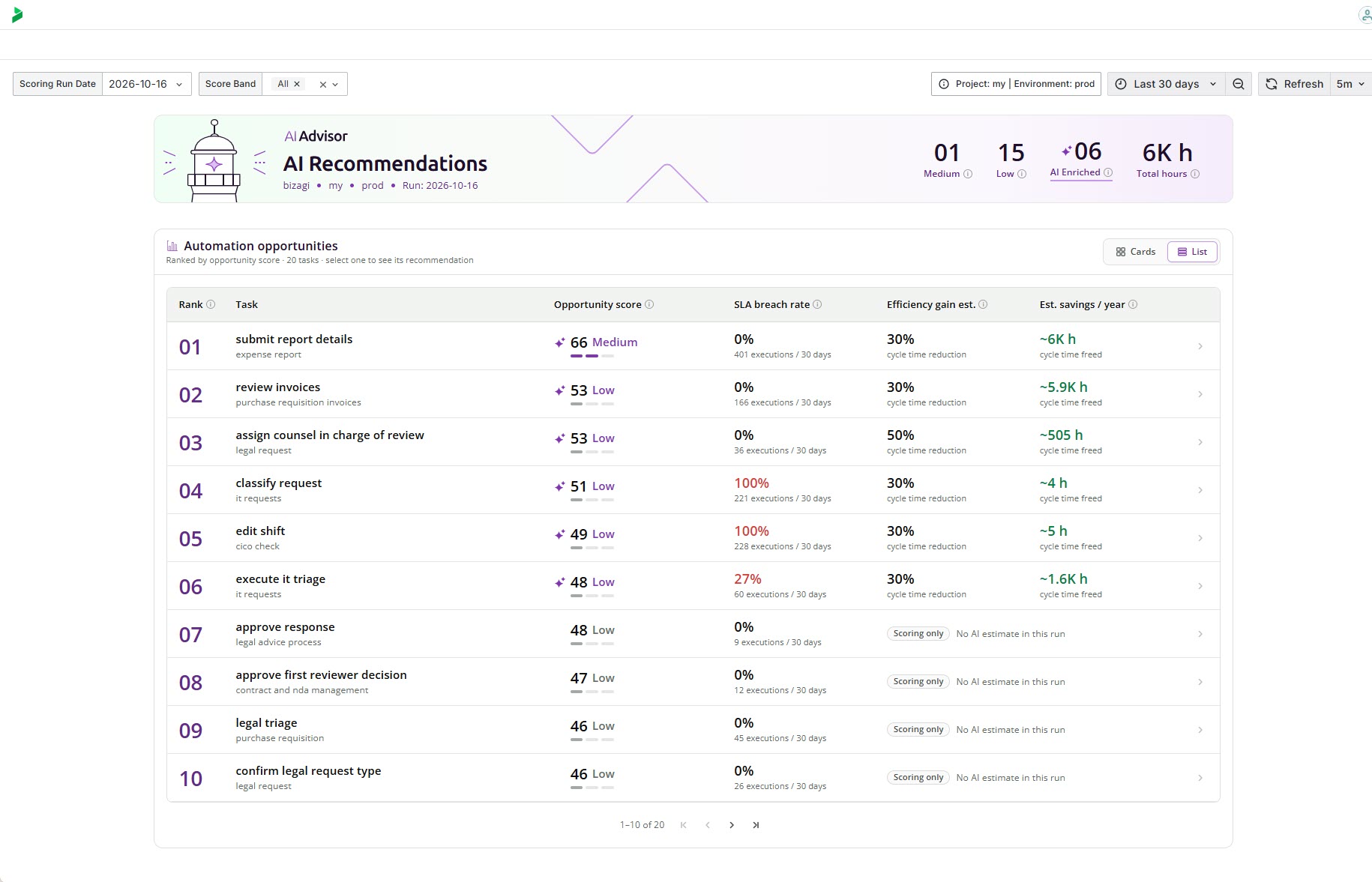Open the approve response row chevron
This screenshot has width=1372, height=882.
click(1200, 634)
